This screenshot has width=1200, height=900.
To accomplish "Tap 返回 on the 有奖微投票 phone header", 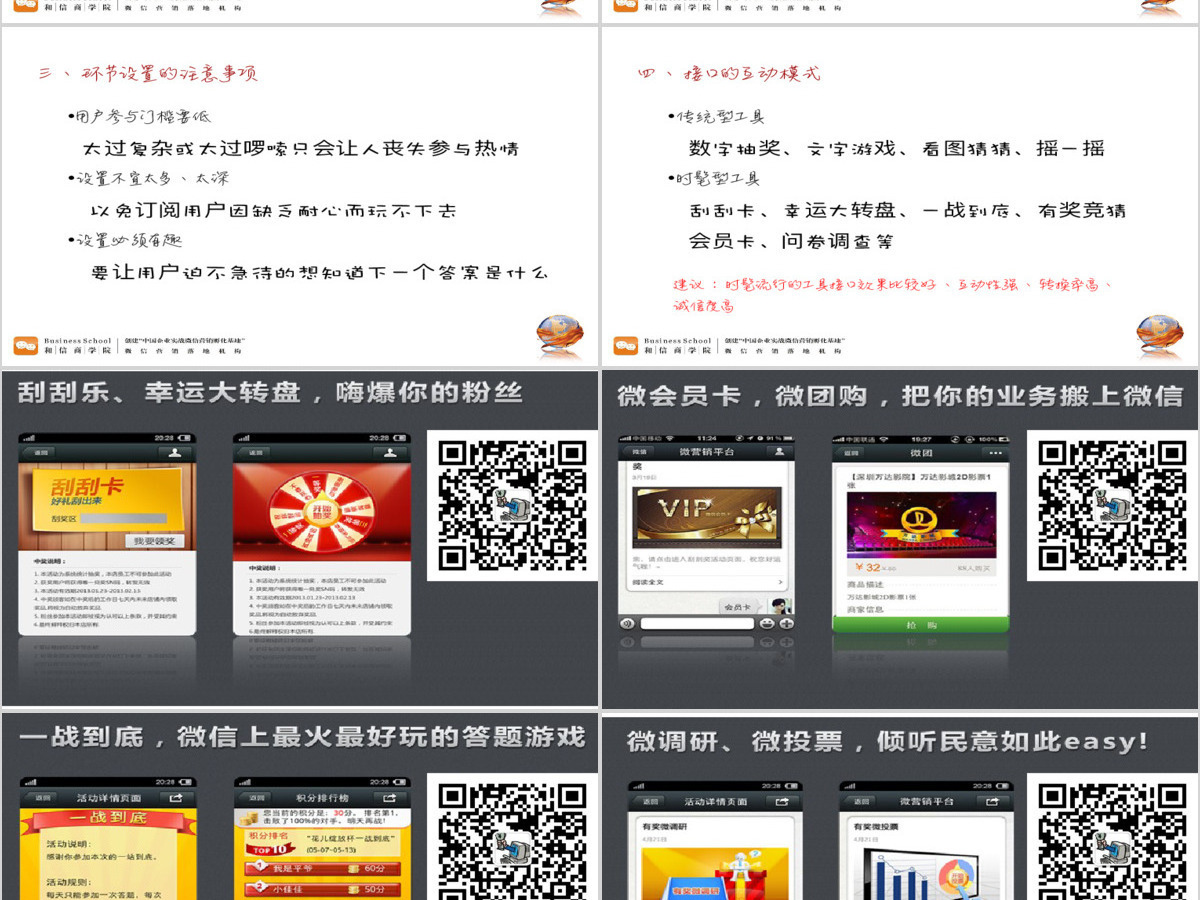I will 860,802.
